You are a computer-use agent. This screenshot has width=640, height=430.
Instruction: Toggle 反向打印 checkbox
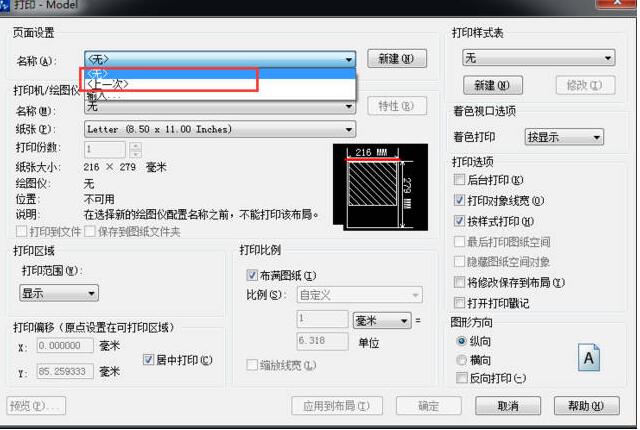[x=462, y=378]
